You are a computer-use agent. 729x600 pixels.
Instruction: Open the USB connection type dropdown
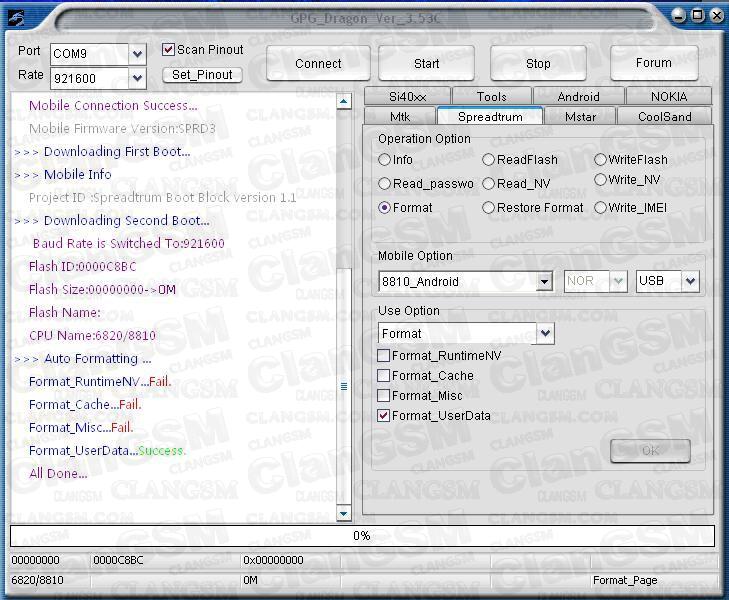tap(690, 281)
